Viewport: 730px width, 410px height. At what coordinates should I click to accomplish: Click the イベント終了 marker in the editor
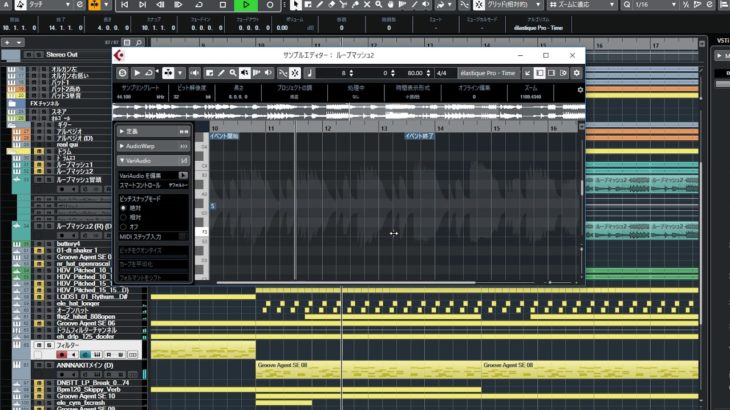(x=419, y=136)
